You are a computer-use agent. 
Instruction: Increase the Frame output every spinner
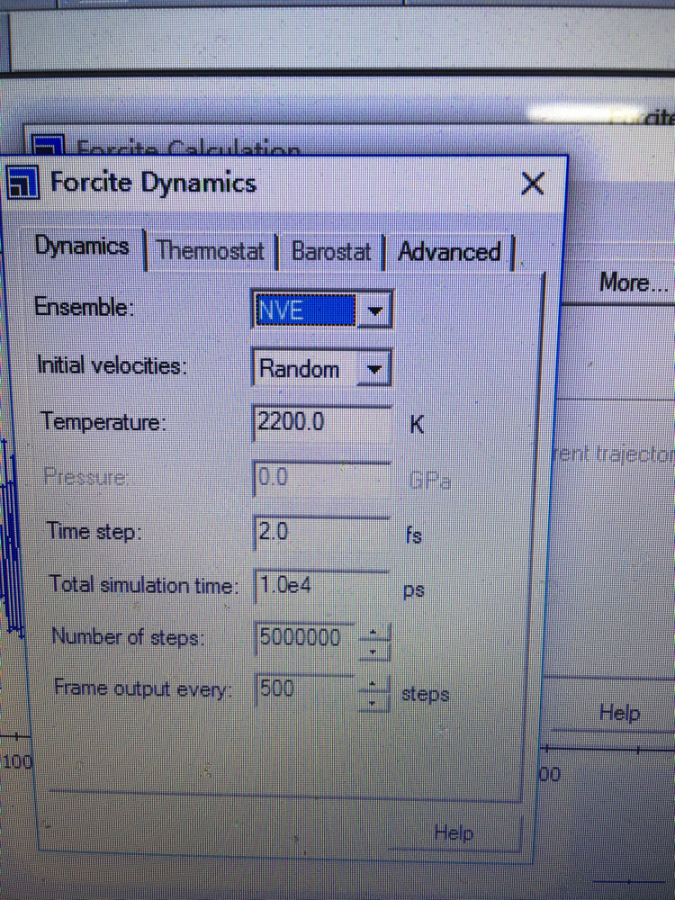tap(374, 684)
